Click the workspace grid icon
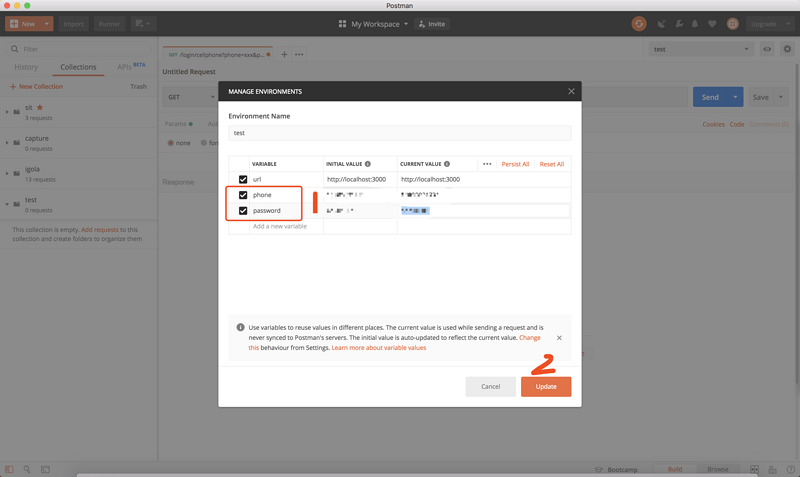The width and height of the screenshot is (800, 477). click(x=342, y=24)
